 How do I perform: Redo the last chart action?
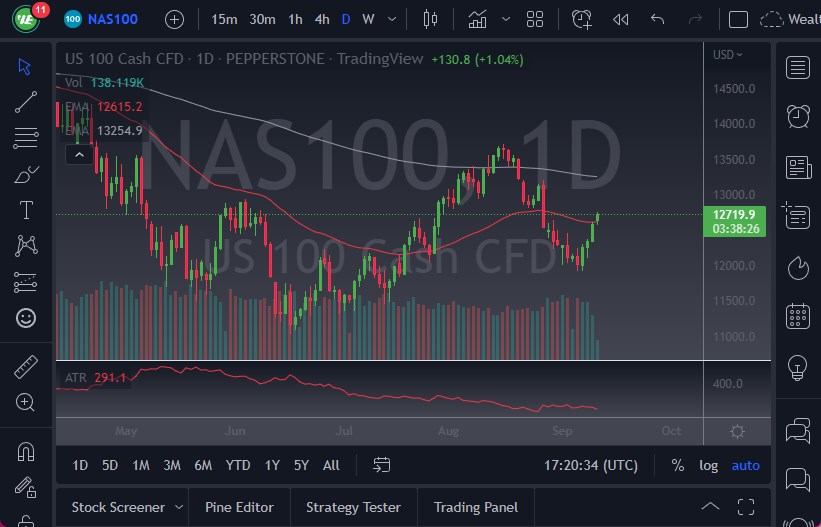[x=695, y=20]
